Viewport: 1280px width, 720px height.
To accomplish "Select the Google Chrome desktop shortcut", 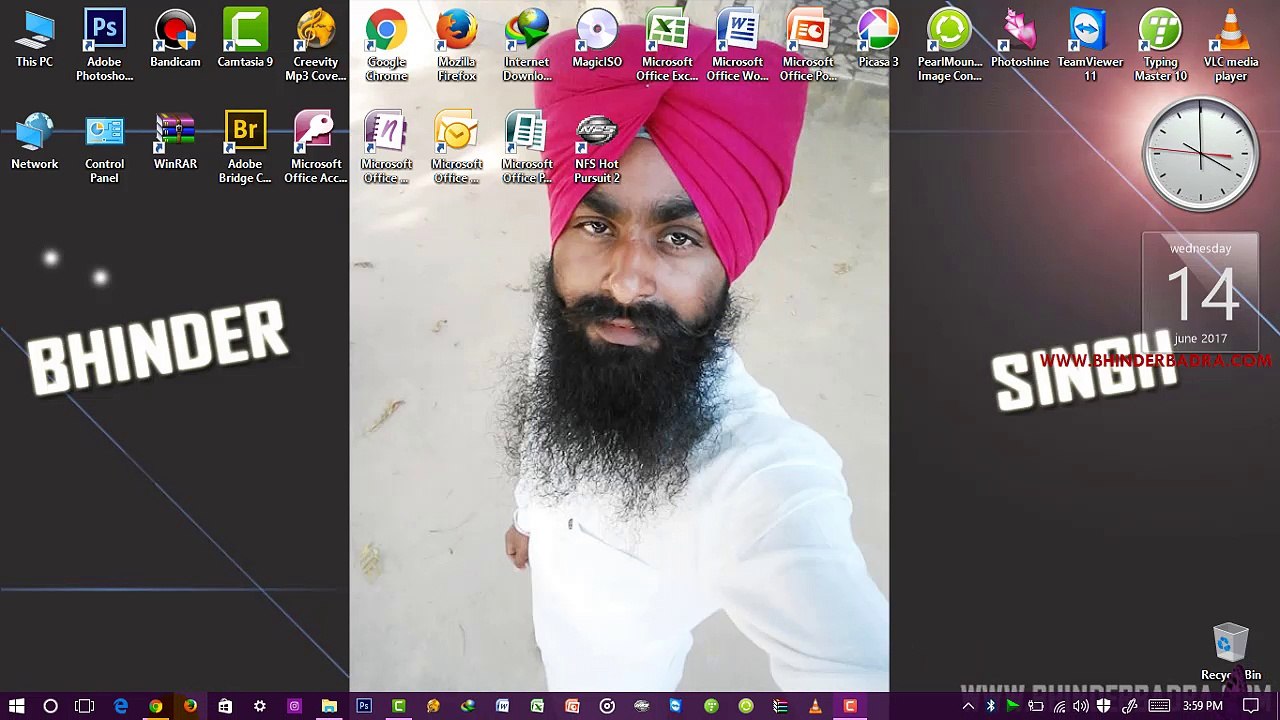I will coord(386,46).
